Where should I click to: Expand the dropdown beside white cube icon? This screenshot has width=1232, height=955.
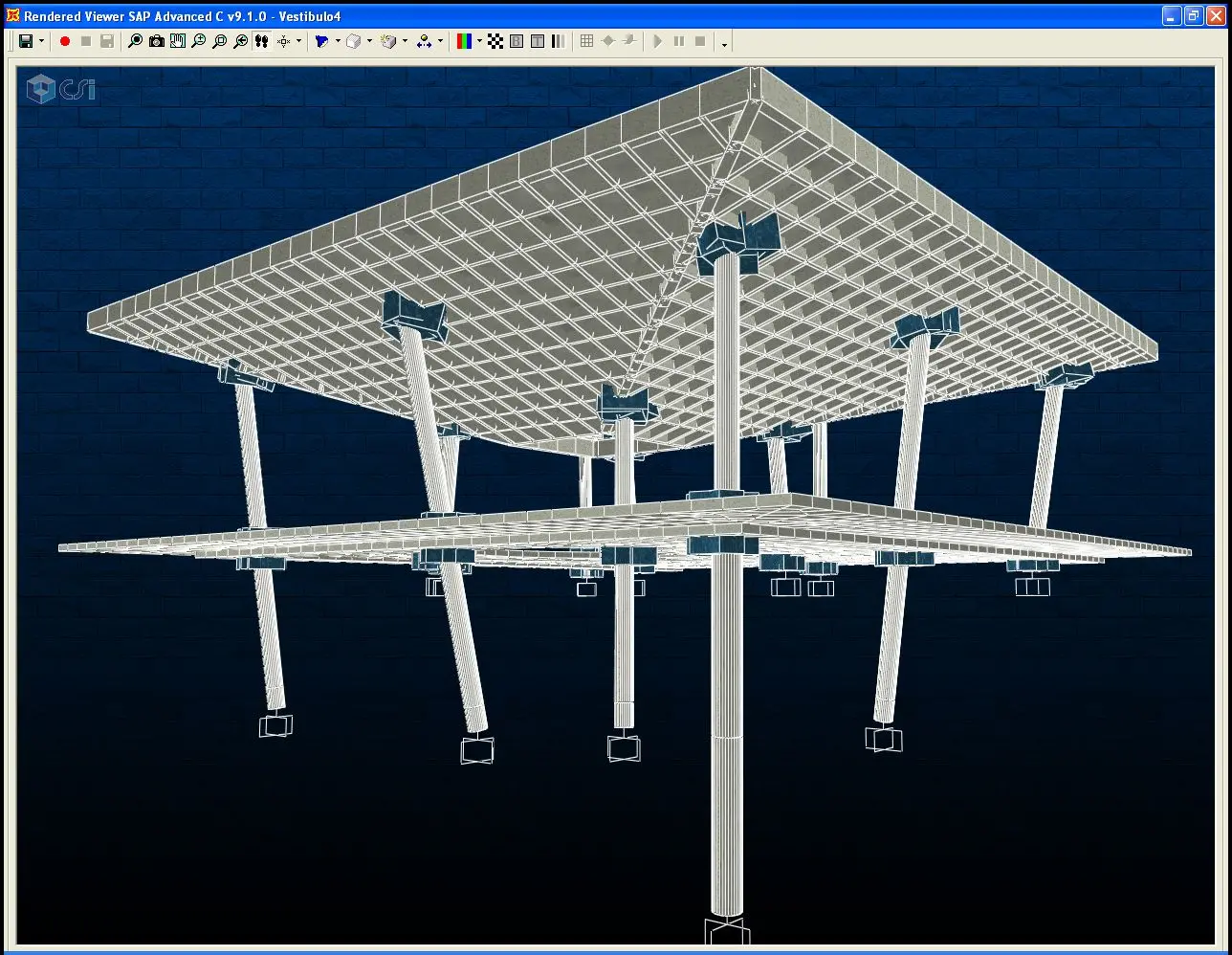pyautogui.click(x=369, y=41)
